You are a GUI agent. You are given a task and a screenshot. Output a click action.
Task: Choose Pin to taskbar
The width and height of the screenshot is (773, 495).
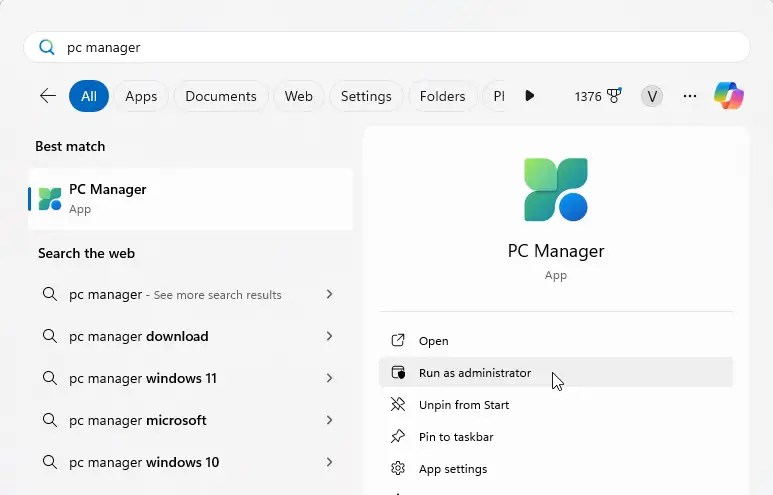click(556, 436)
